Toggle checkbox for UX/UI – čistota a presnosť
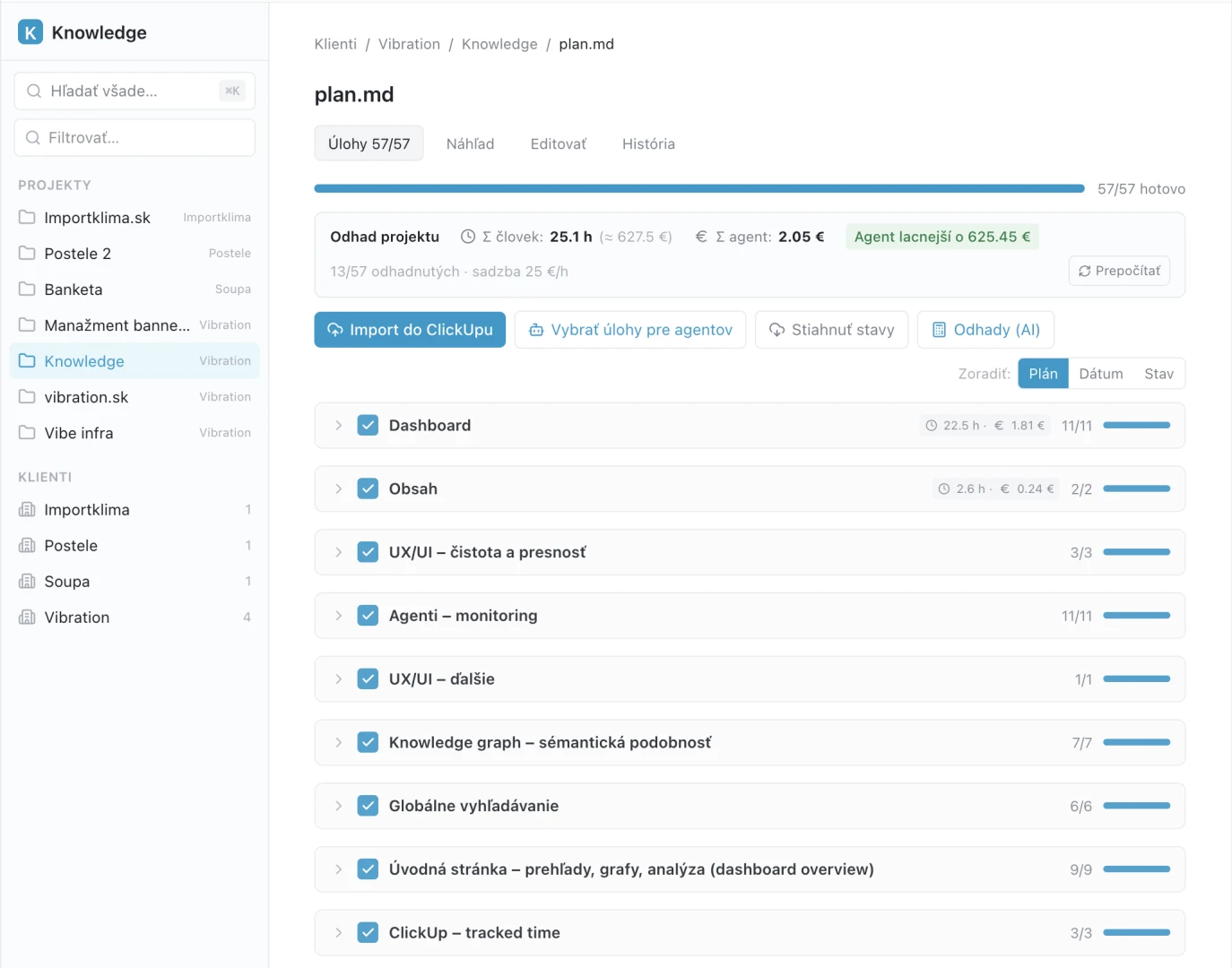 tap(368, 552)
